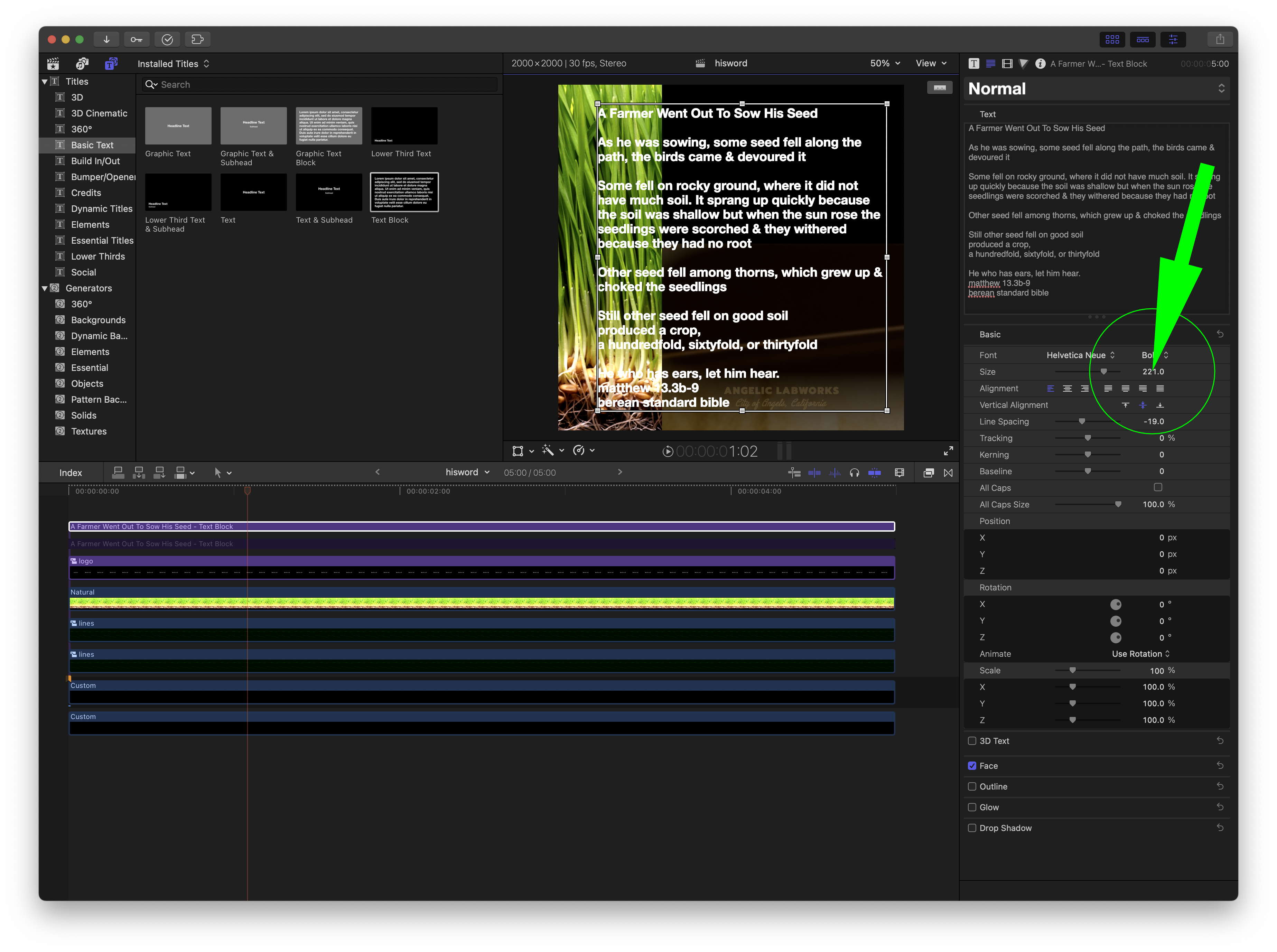Click the import media arrow icon
This screenshot has width=1277, height=952.
point(106,39)
